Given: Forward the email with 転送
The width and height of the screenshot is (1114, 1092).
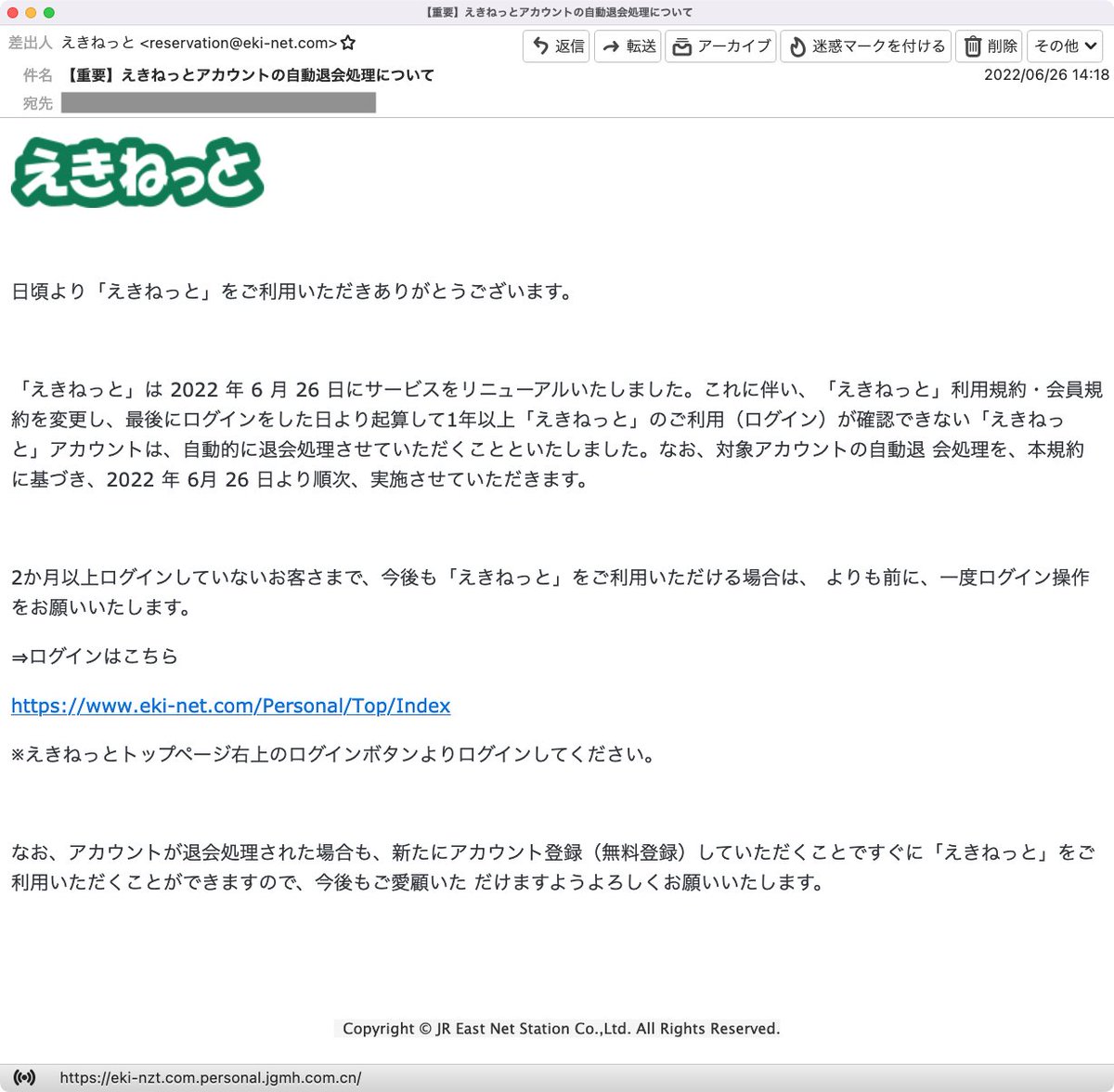Looking at the screenshot, I should (628, 45).
